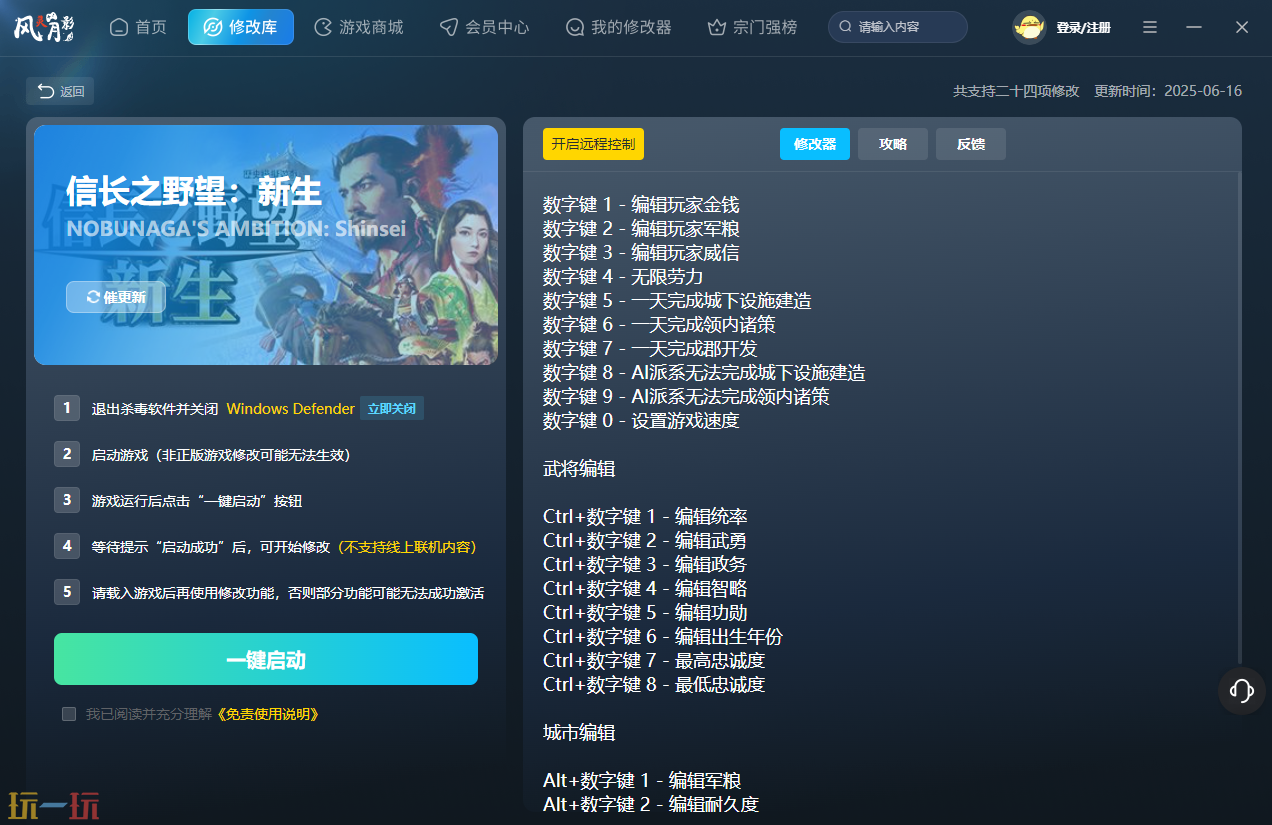This screenshot has width=1272, height=825.
Task: Click the 催更新 refresh button
Action: pos(116,297)
